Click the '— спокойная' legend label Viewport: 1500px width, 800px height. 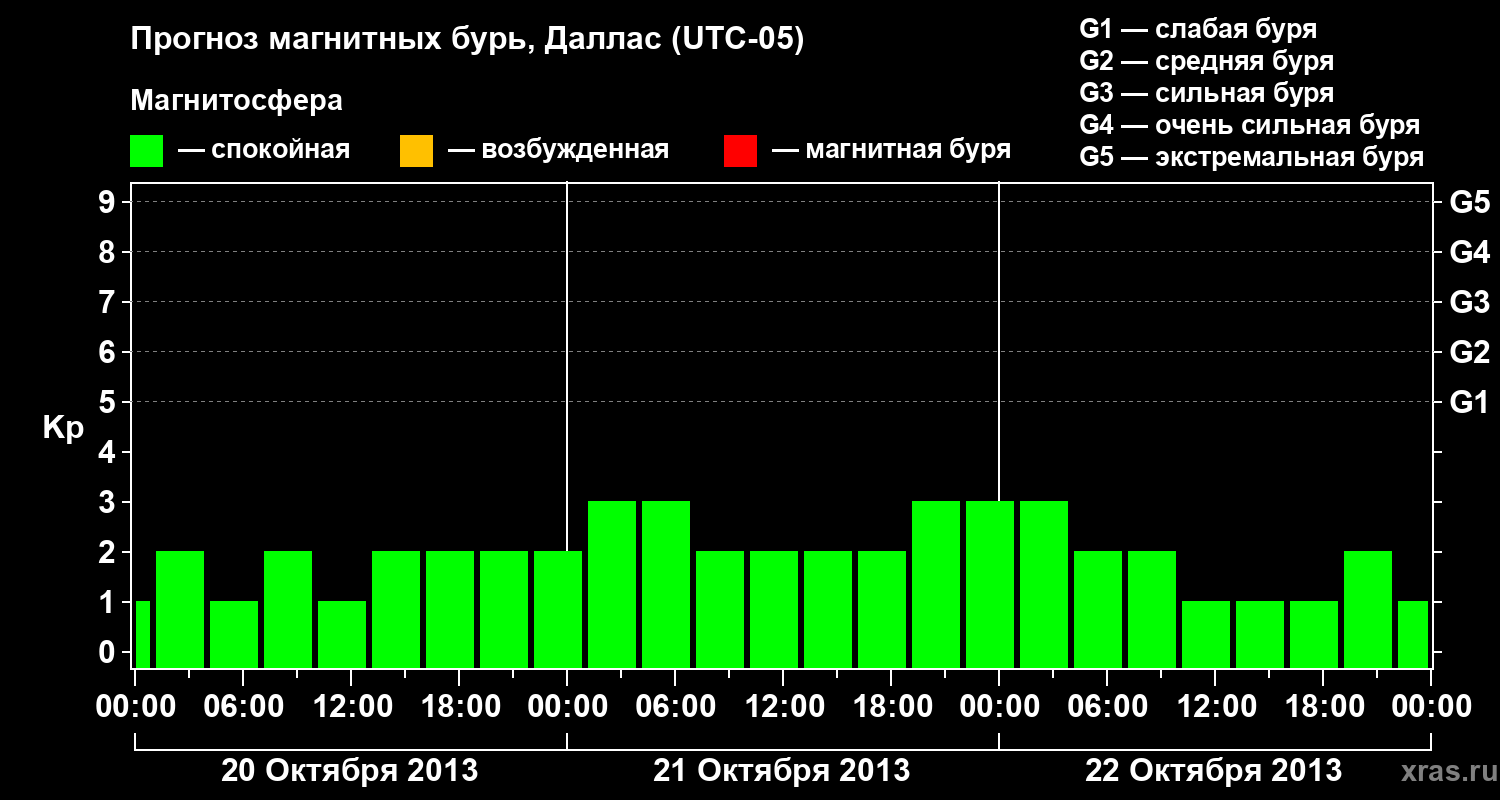[264, 150]
